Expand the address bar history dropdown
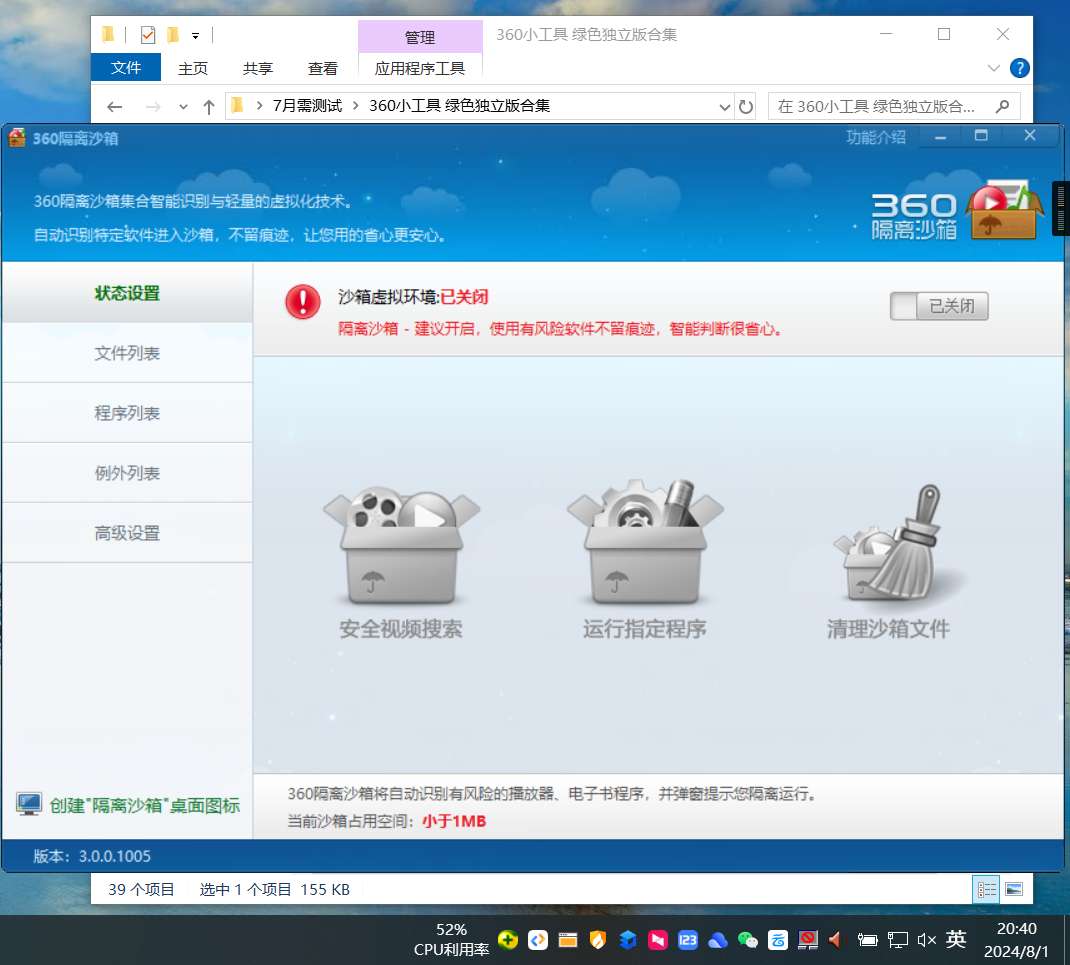1070x965 pixels. [725, 106]
